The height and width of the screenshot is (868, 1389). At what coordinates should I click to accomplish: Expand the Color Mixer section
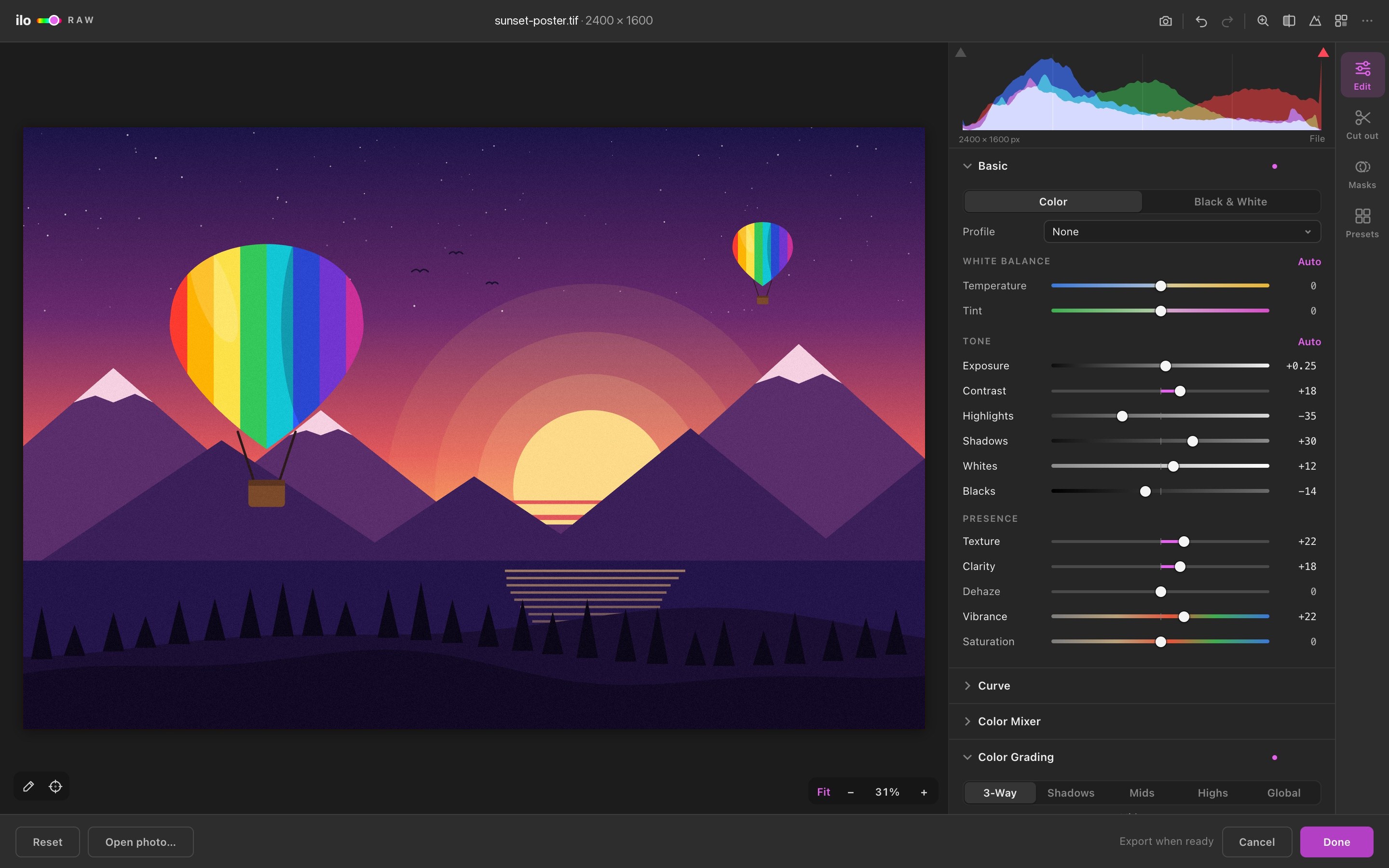(x=967, y=721)
